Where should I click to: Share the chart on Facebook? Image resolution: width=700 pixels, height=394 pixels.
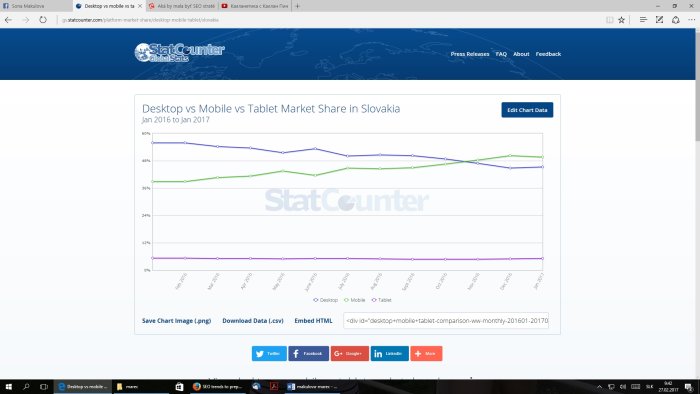(308, 353)
